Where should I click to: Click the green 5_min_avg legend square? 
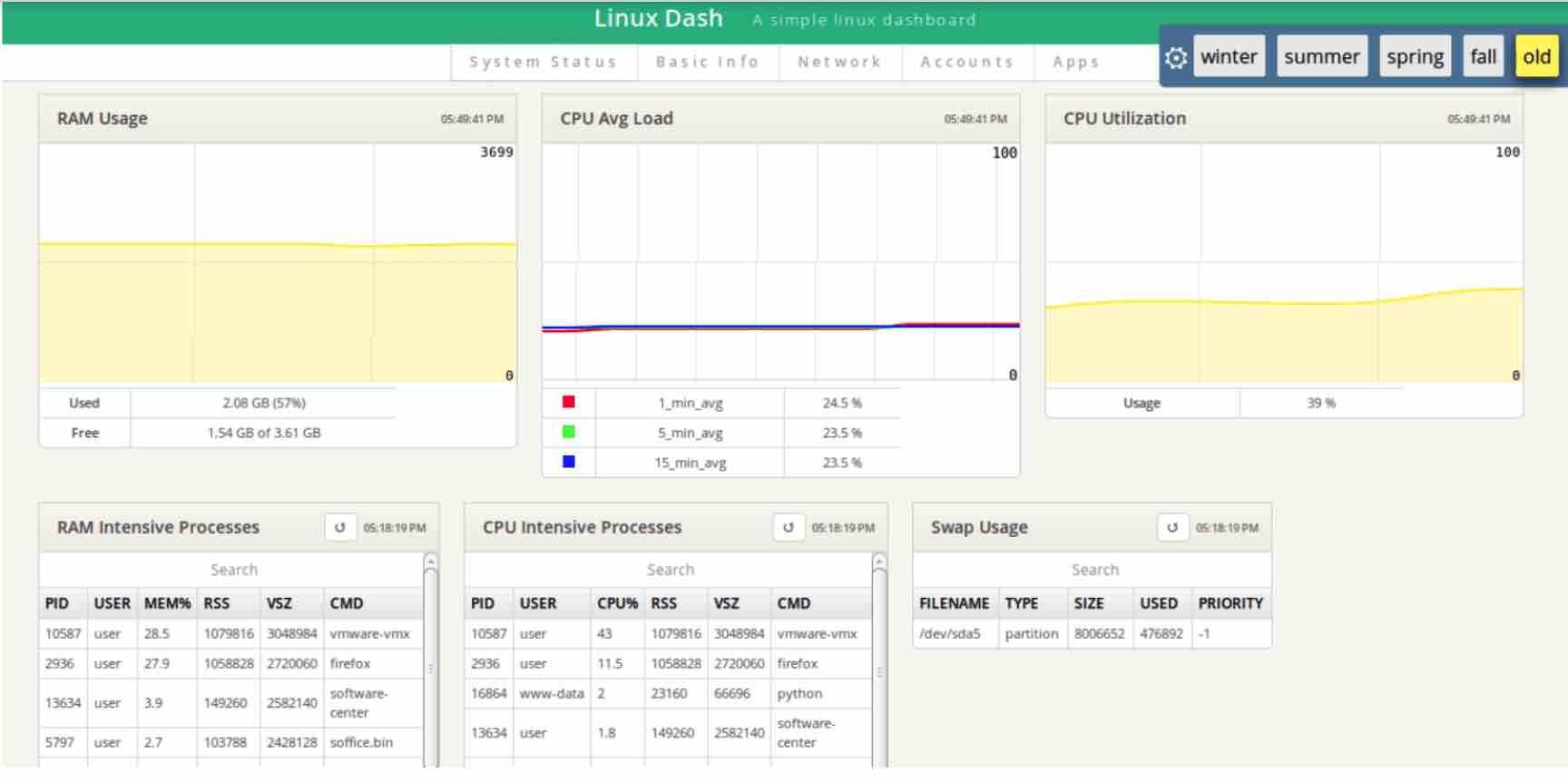point(569,432)
